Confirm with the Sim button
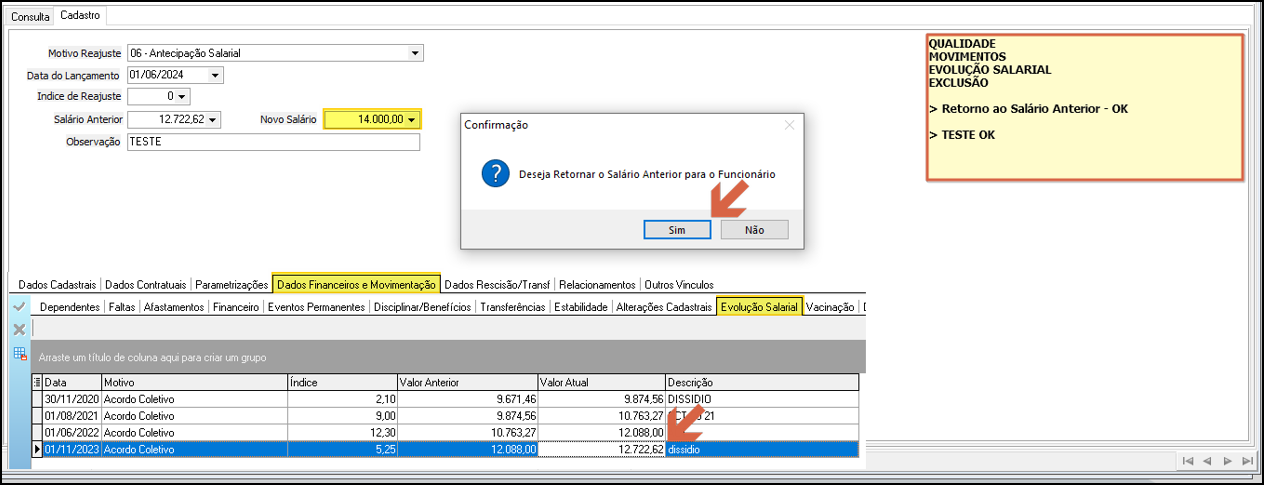Screen dimensions: 1264x485 pyautogui.click(x=677, y=230)
